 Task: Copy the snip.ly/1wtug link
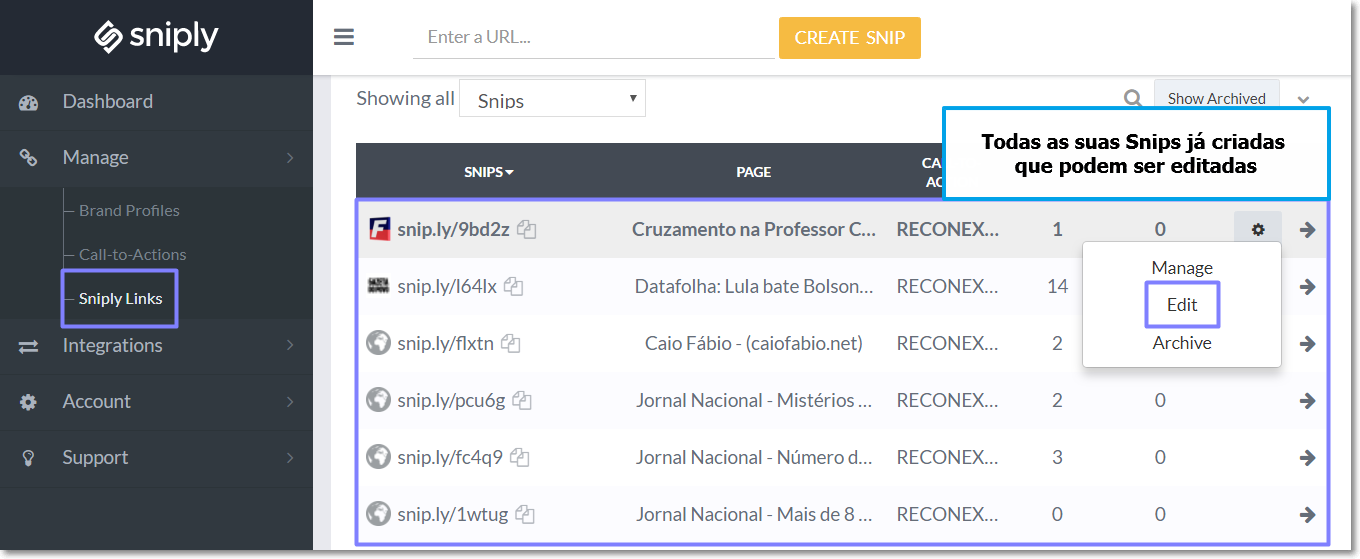[x=525, y=515]
